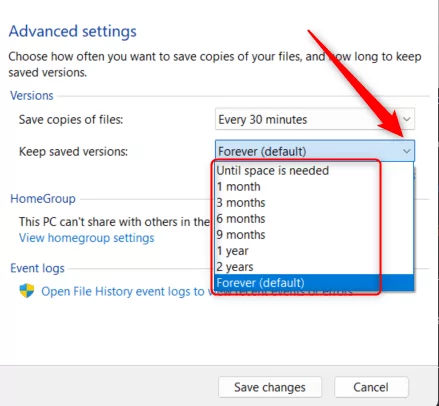Click the Versions section label

pyautogui.click(x=32, y=96)
